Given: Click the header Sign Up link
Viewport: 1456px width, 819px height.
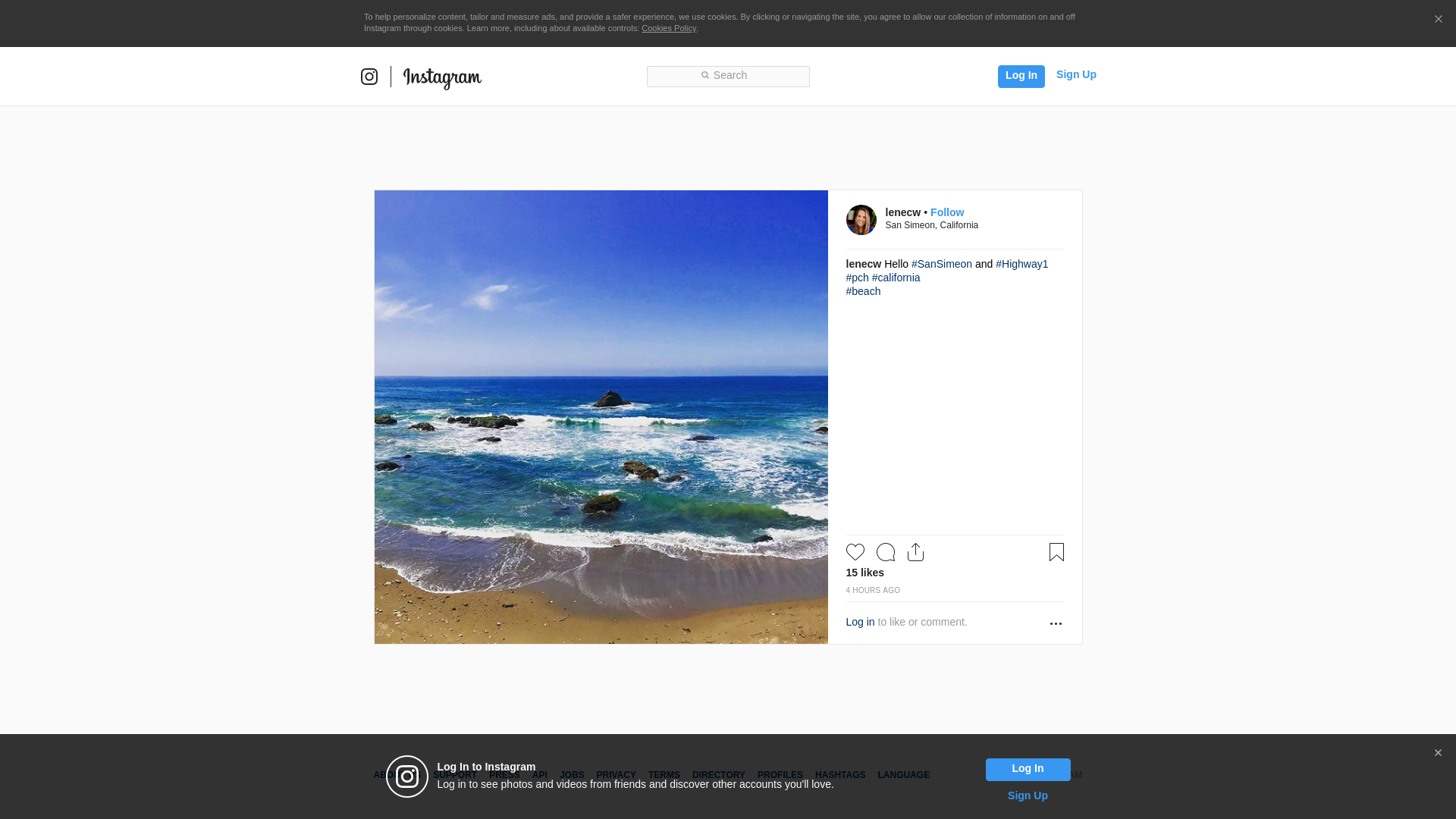Looking at the screenshot, I should coord(1075,74).
